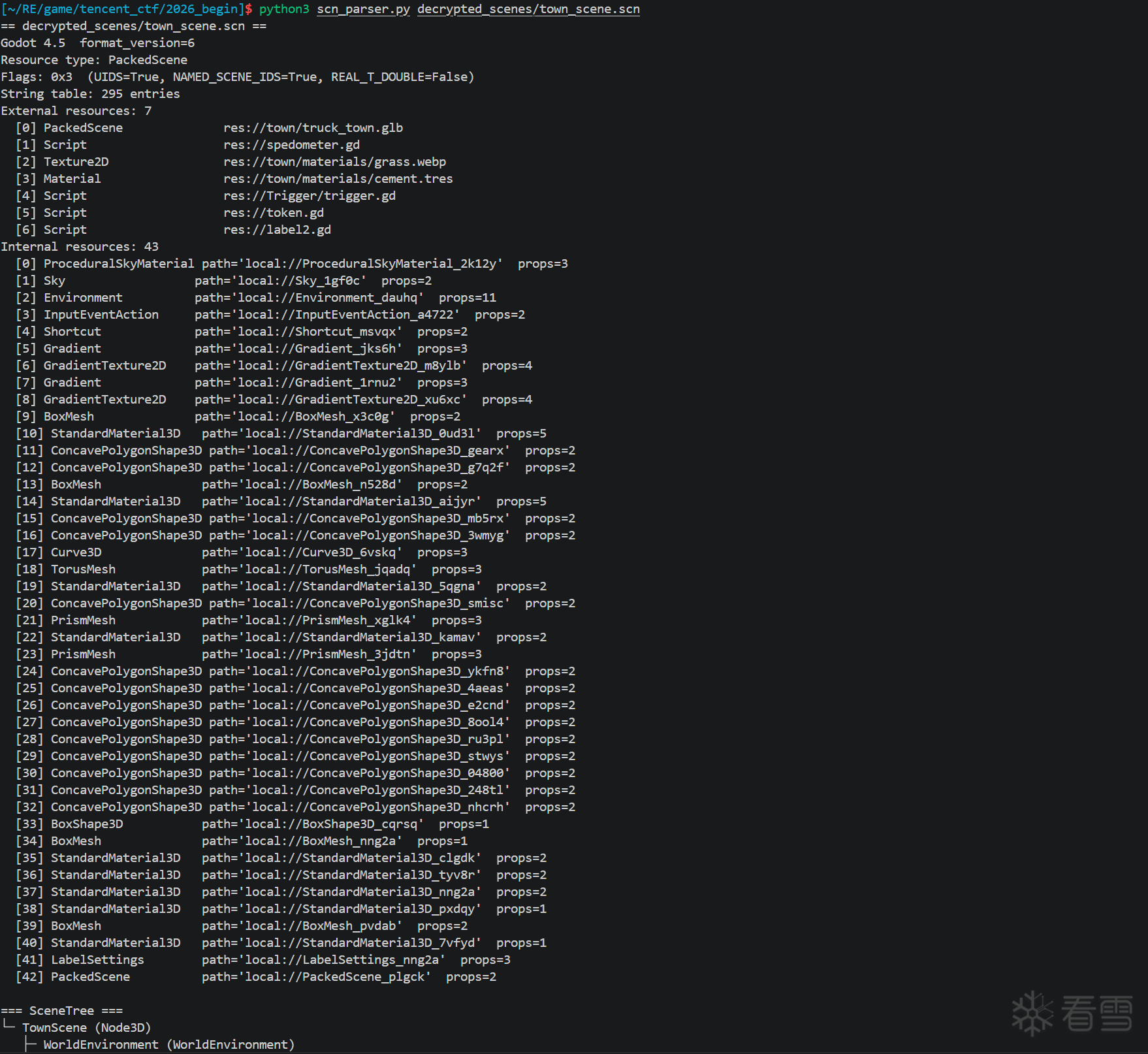Select the TownScene (Node3D) tree node

pyautogui.click(x=86, y=1027)
